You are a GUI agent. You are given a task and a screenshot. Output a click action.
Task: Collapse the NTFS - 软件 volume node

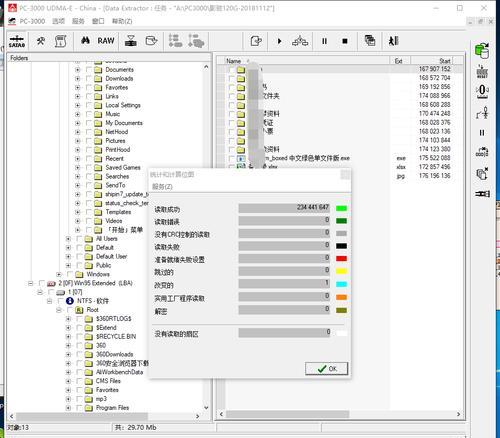(x=49, y=301)
